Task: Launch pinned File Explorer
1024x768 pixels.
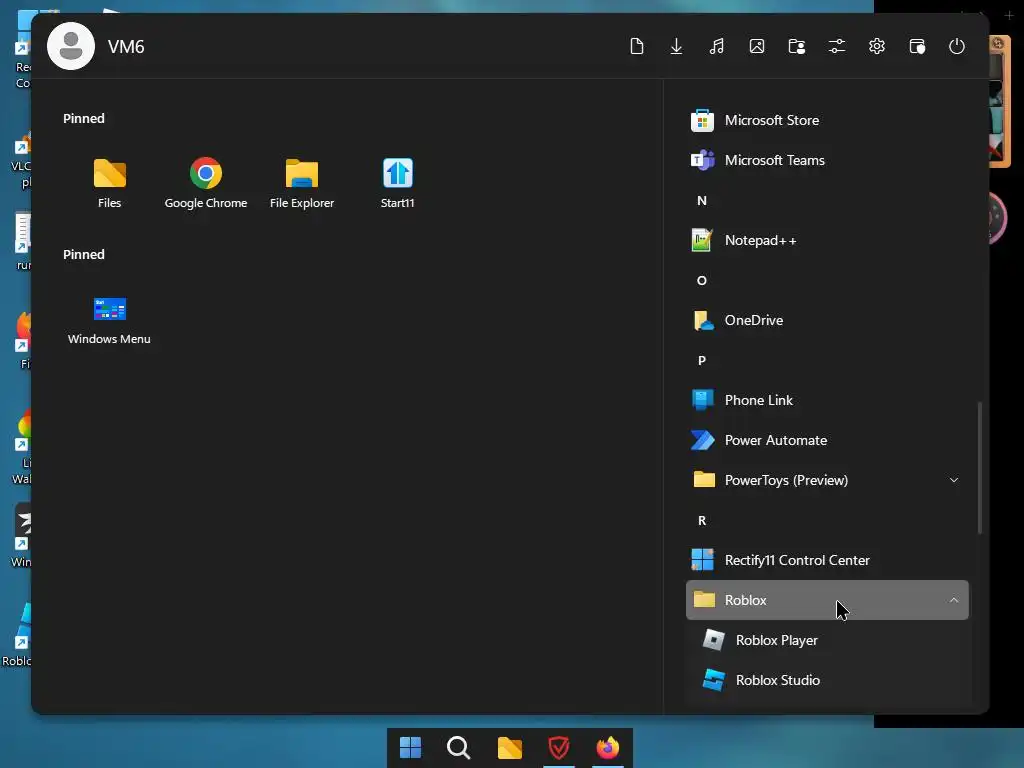Action: [302, 184]
